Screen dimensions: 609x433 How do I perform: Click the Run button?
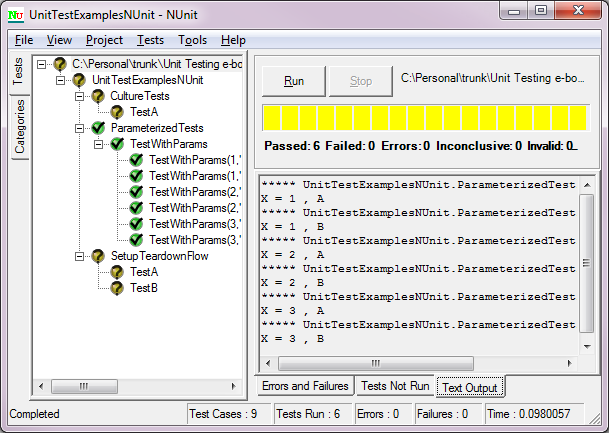(294, 81)
